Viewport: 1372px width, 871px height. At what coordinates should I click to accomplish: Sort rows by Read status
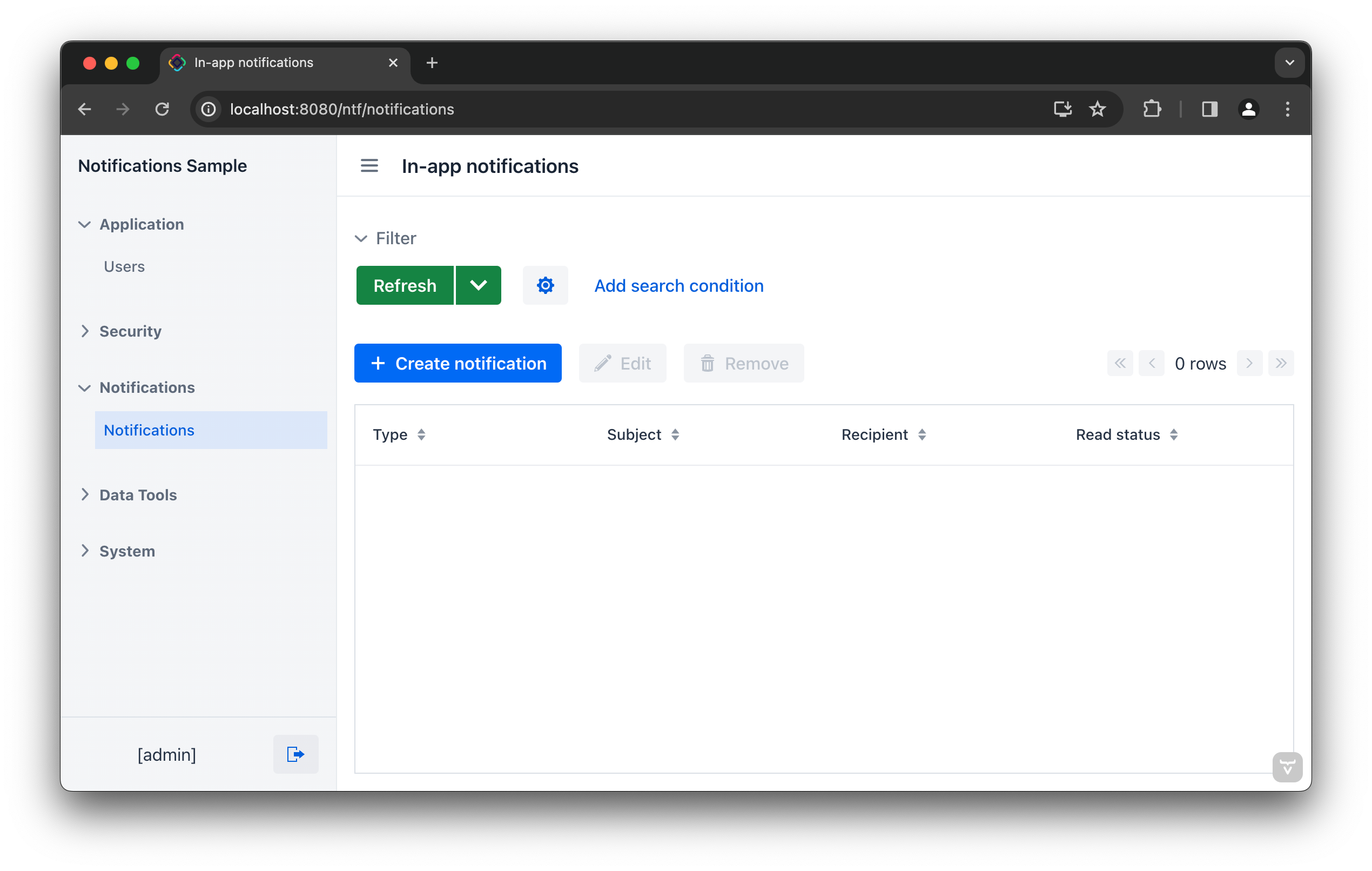pos(1173,434)
